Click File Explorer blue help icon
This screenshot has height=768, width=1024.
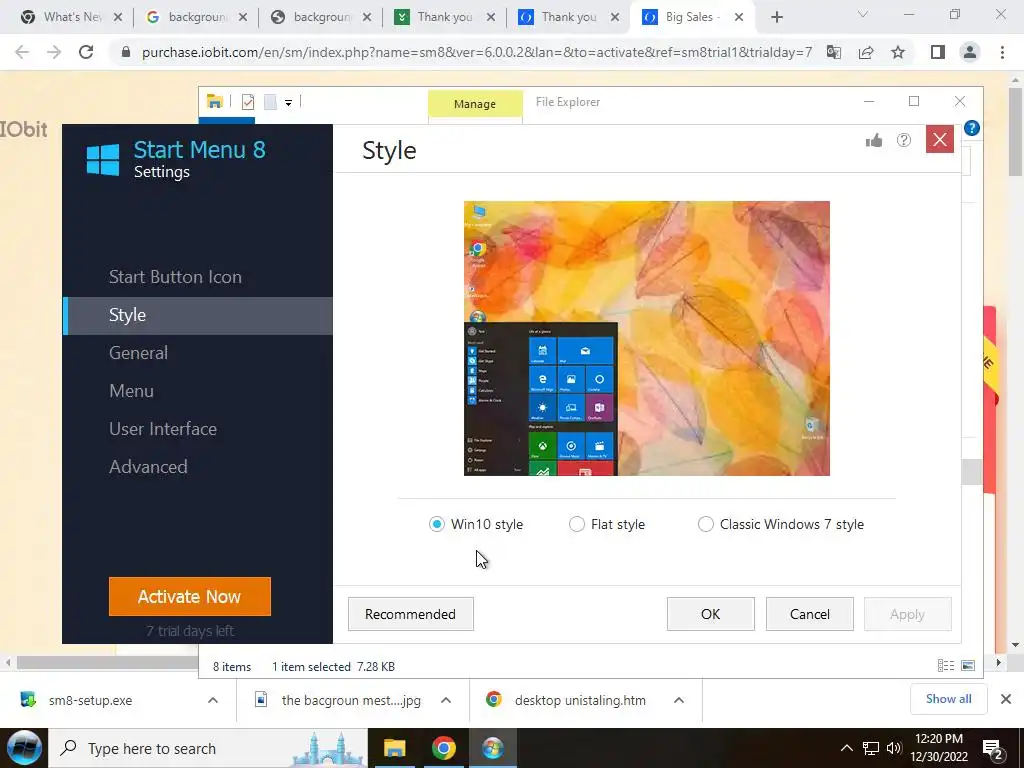[972, 128]
